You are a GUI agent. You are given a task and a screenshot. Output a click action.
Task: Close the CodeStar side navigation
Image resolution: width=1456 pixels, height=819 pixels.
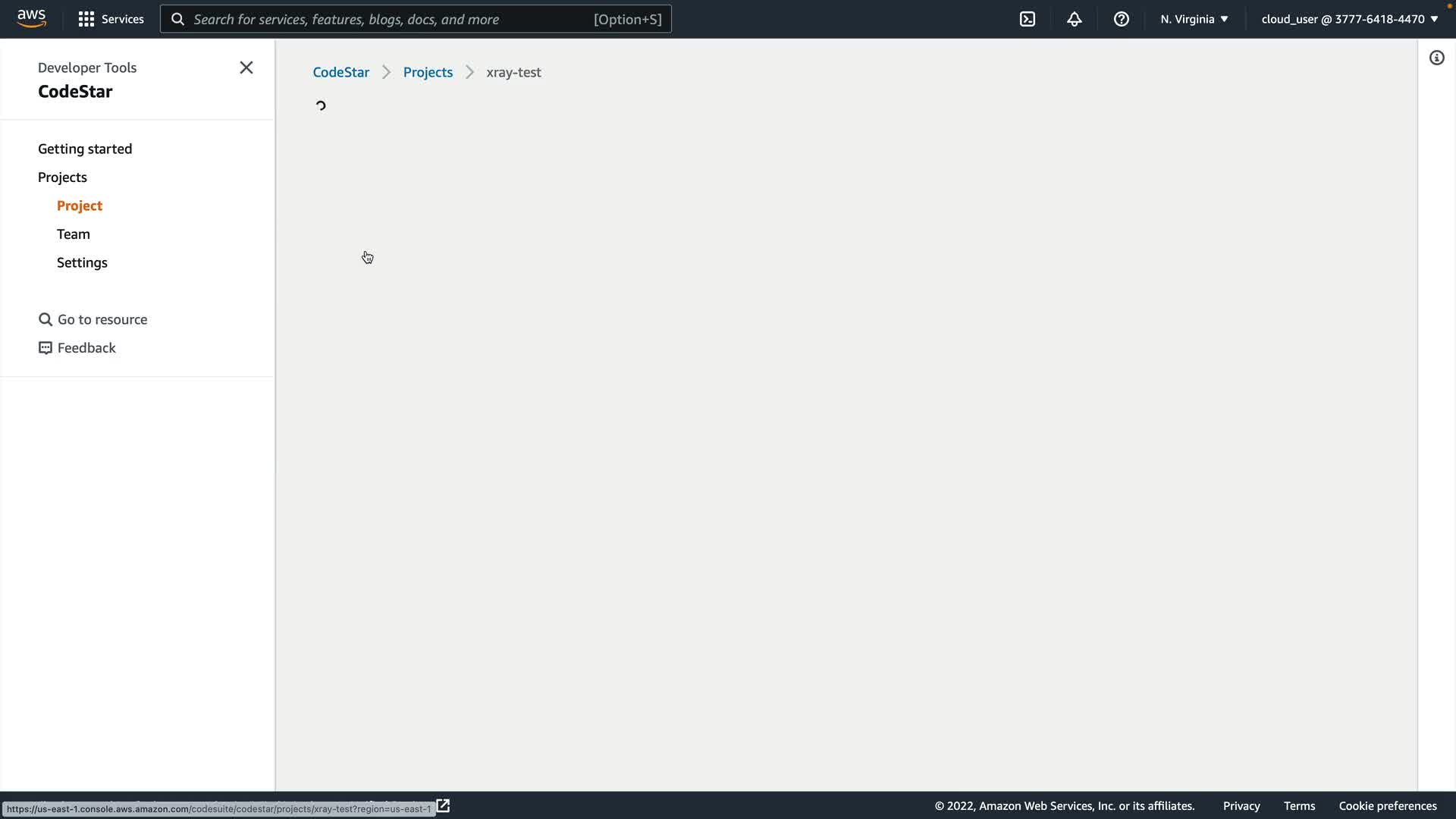246,67
